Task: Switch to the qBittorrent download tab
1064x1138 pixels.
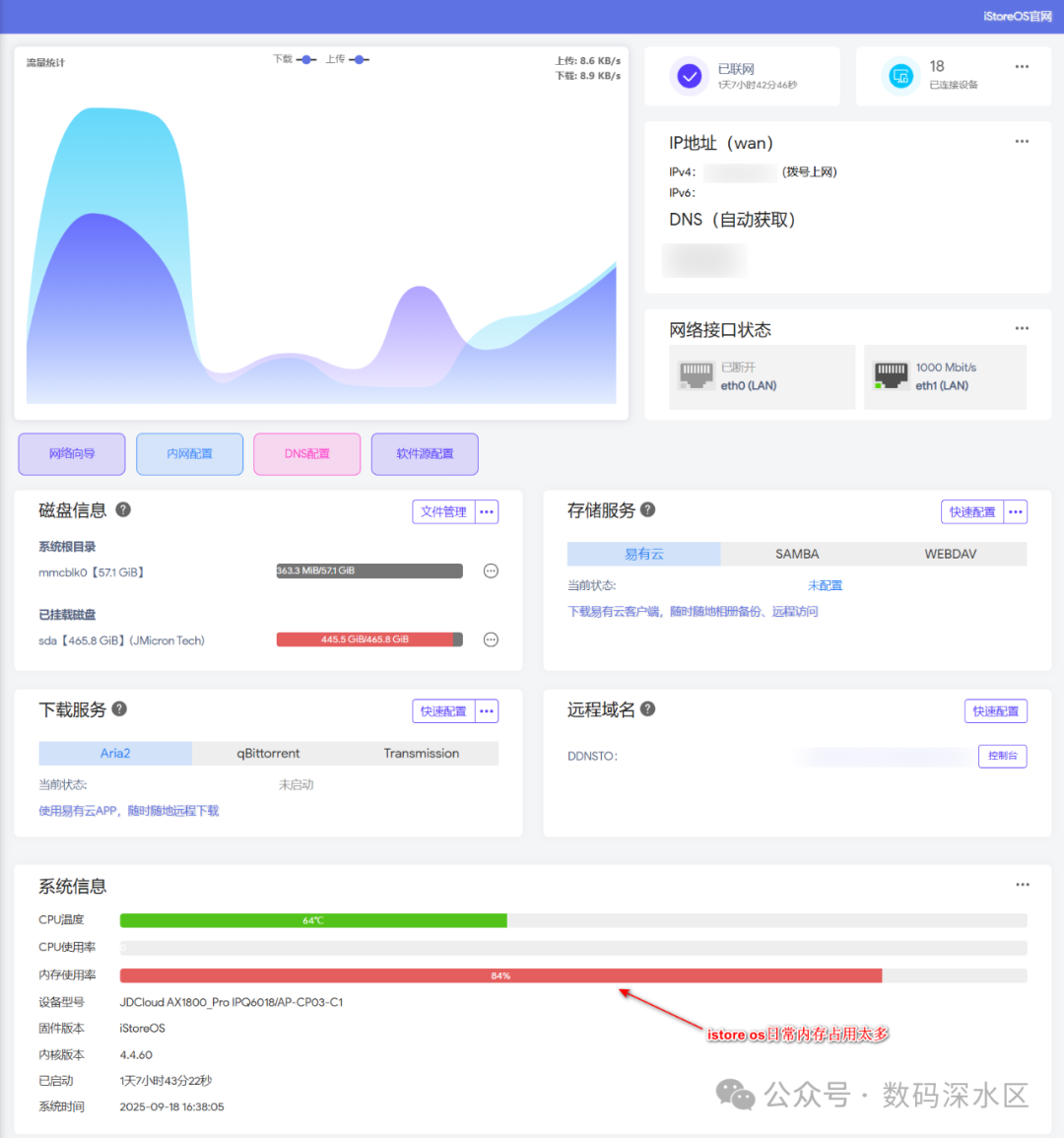Action: (268, 754)
